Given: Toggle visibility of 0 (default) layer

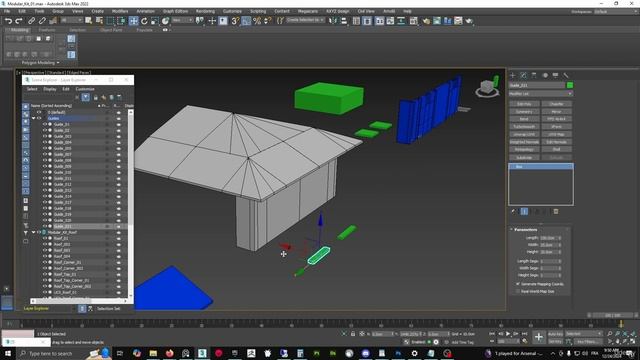Looking at the screenshot, I should click(39, 112).
